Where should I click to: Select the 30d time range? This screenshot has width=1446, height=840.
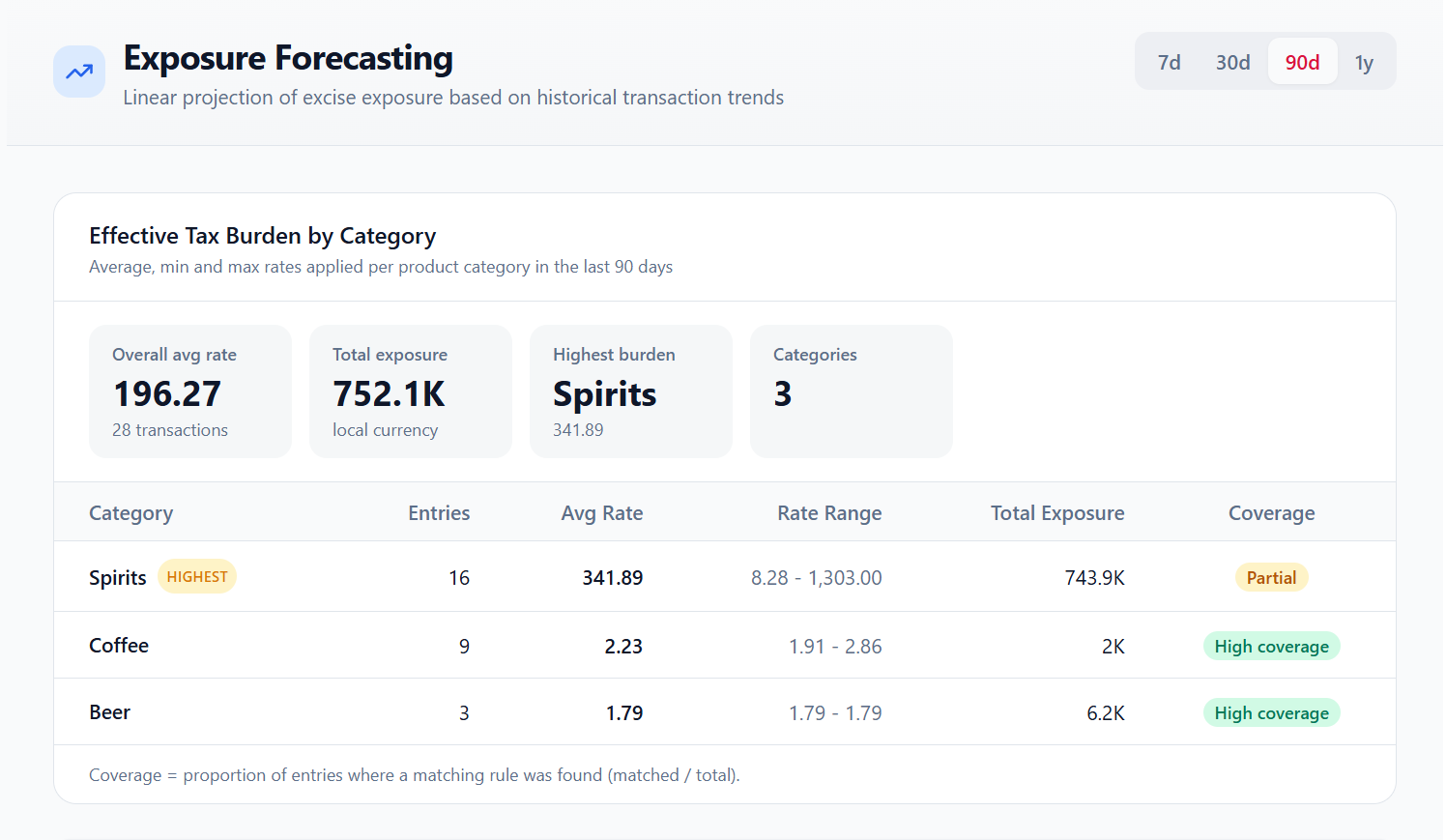1232,63
